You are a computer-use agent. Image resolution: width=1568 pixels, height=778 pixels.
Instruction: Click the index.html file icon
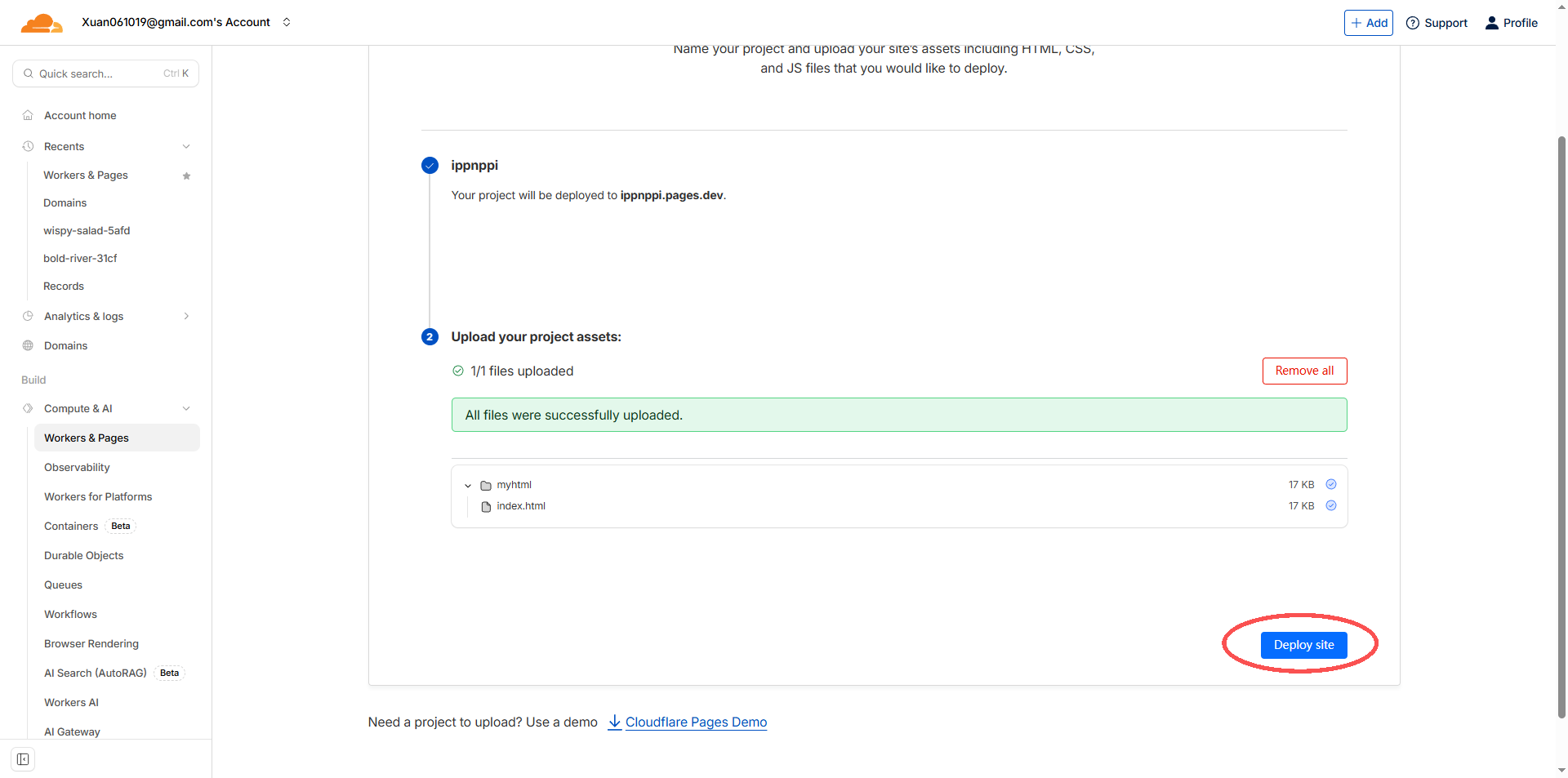click(486, 506)
